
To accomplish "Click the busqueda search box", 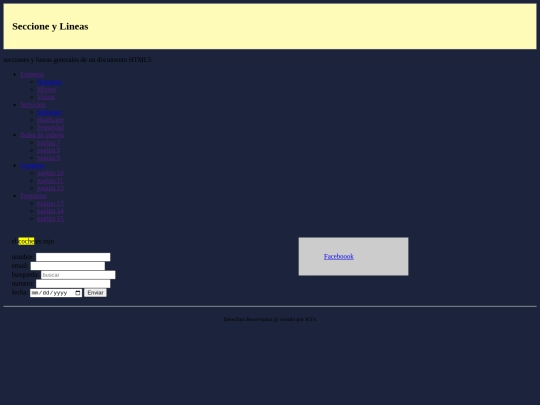I will coord(78,275).
